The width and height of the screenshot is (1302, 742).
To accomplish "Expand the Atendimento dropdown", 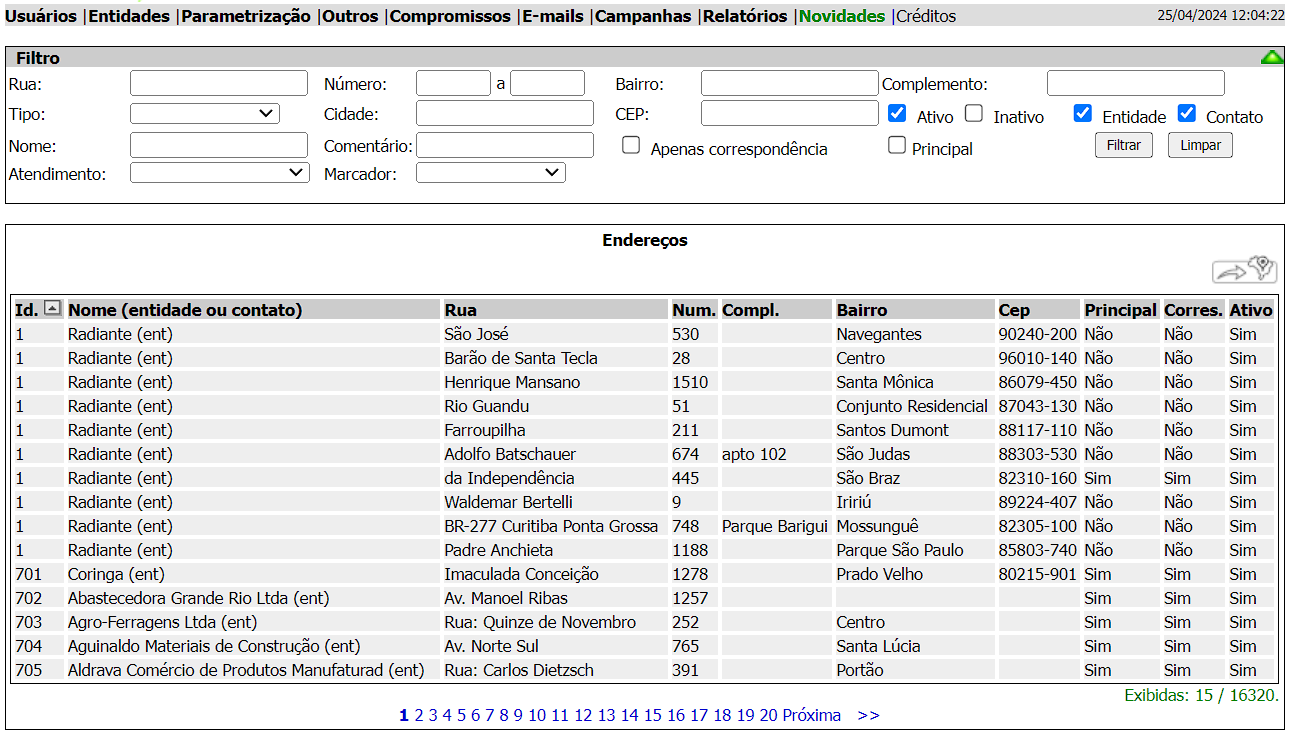I will tap(220, 173).
